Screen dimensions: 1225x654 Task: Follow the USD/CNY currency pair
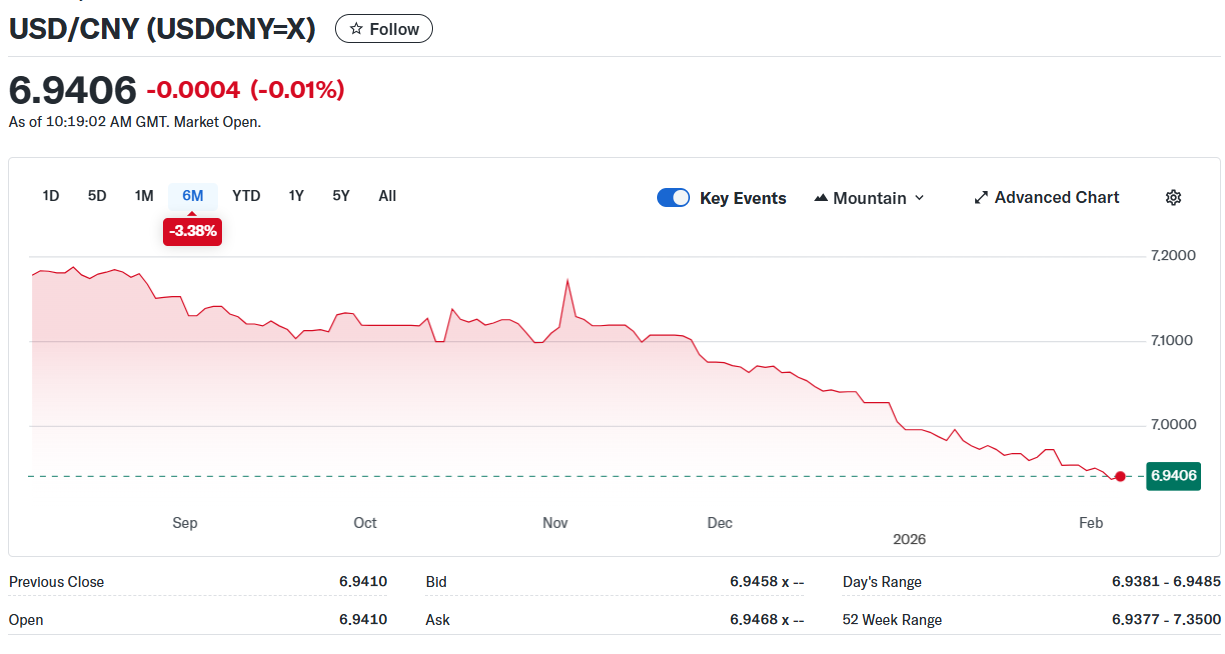pyautogui.click(x=384, y=29)
